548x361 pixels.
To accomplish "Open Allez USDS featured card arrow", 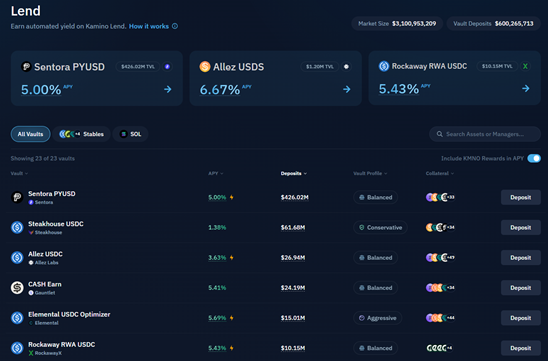I will (347, 89).
